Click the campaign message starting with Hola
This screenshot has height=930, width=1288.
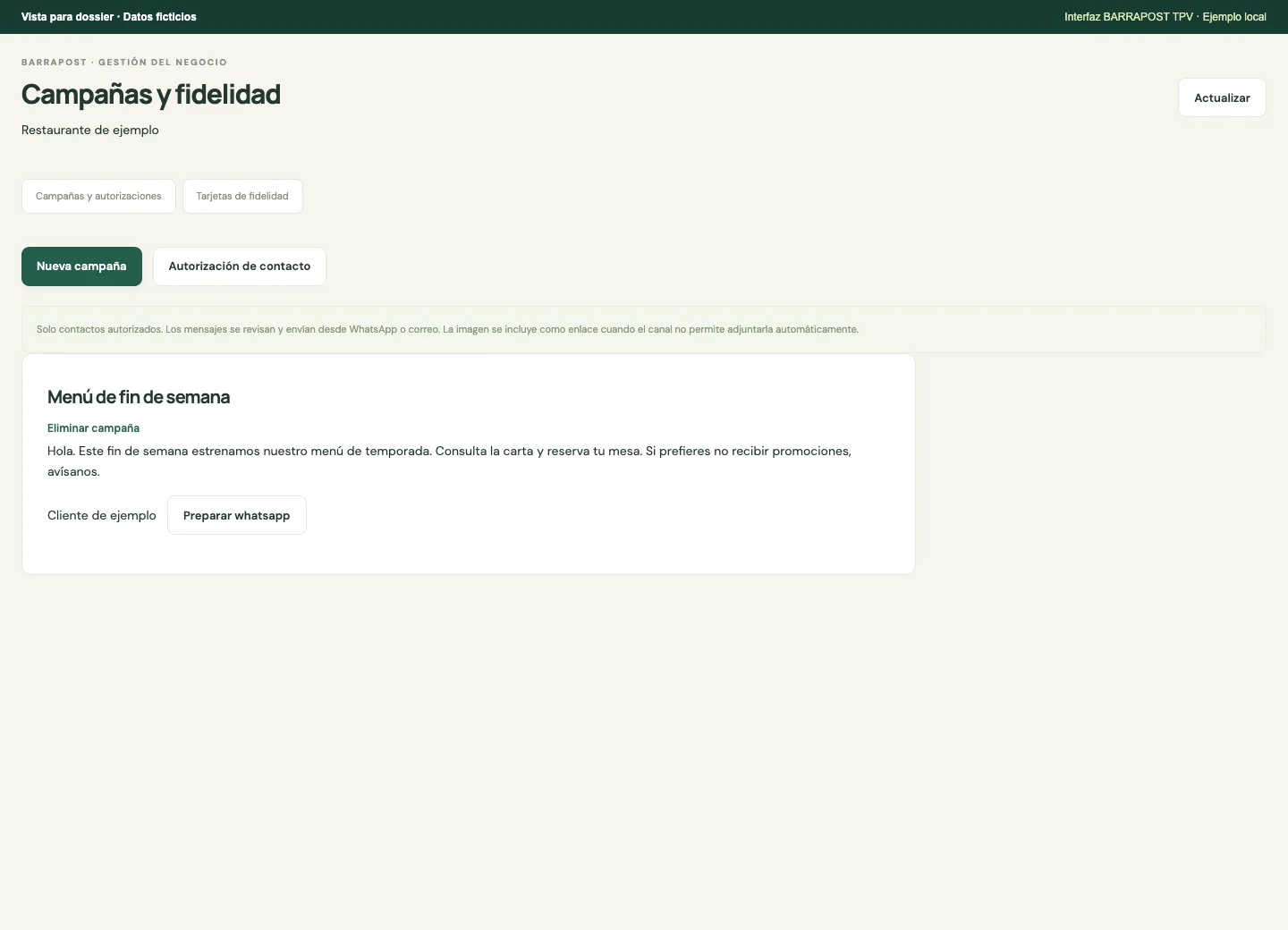(449, 461)
